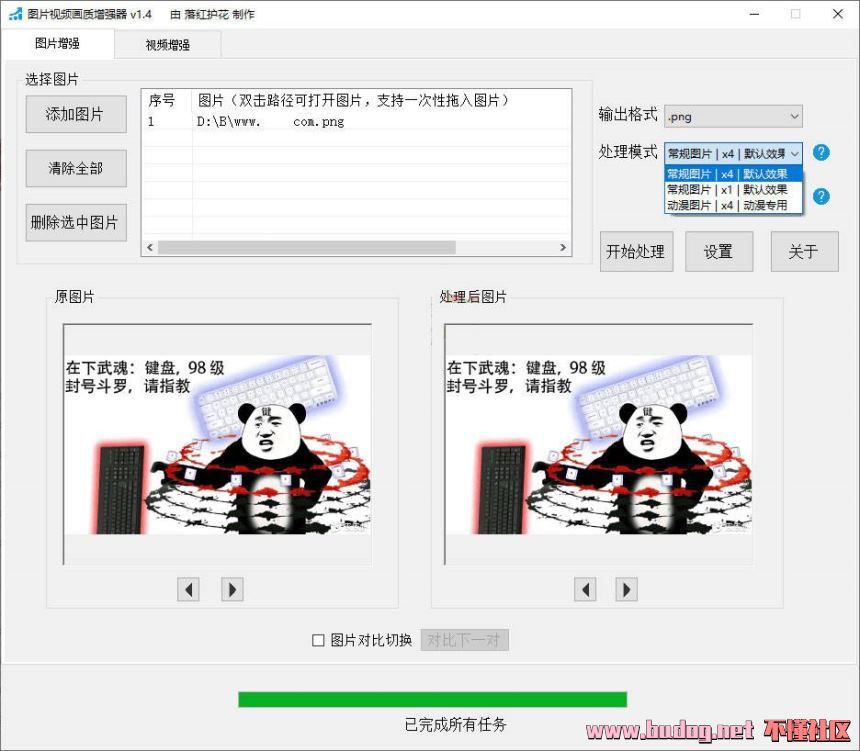
Task: Show next original image with right arrow
Action: [232, 590]
